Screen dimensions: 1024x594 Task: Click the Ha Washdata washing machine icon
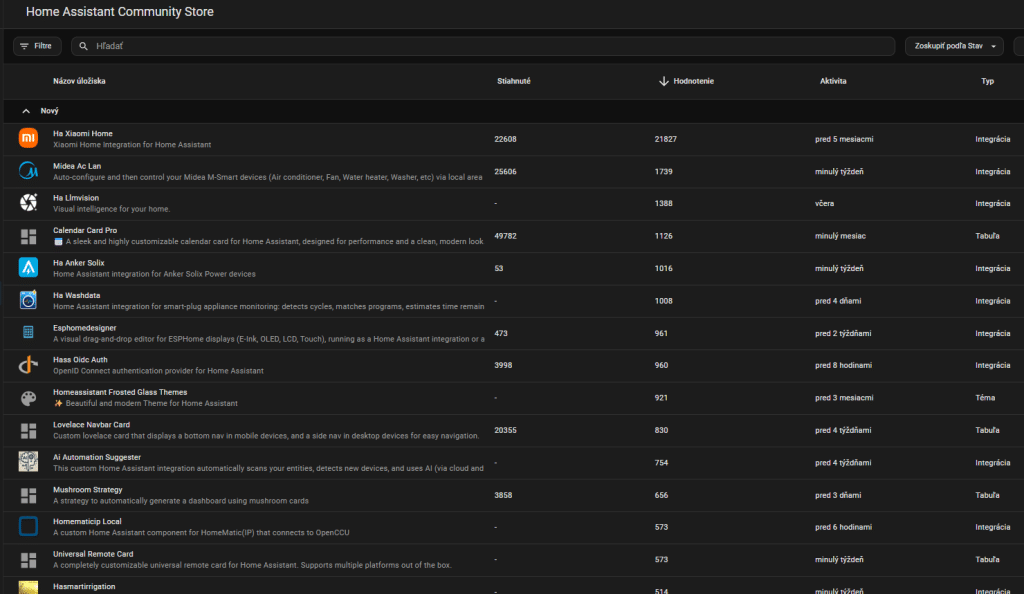pyautogui.click(x=28, y=300)
